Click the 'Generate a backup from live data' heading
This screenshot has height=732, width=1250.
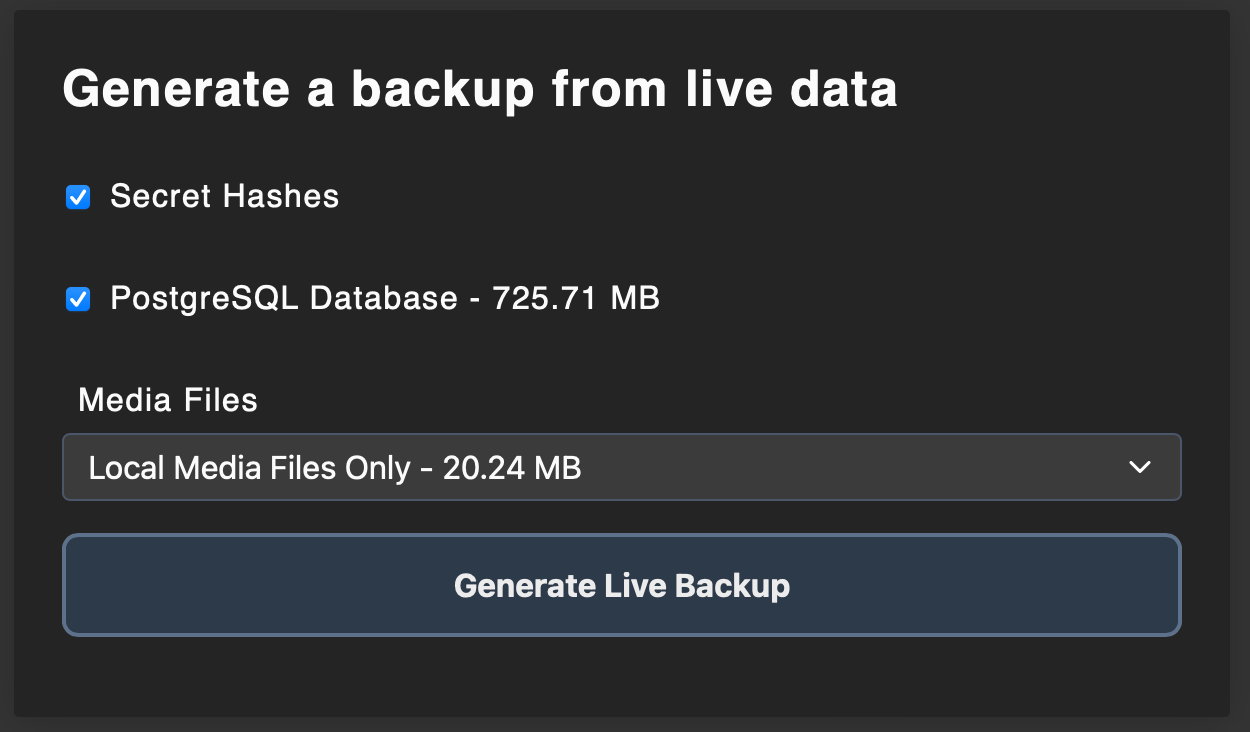[480, 89]
